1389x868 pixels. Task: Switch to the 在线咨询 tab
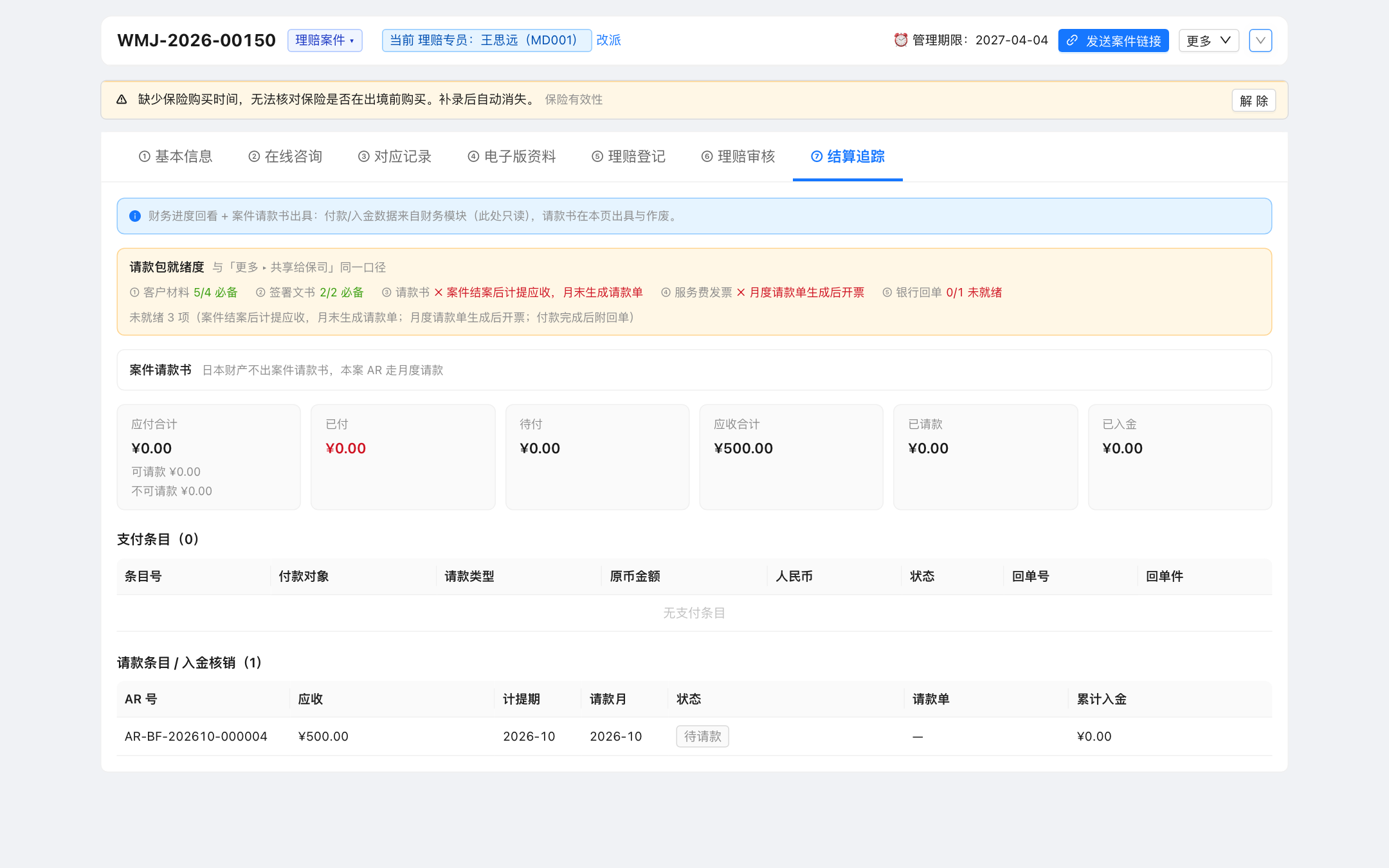[x=286, y=156]
